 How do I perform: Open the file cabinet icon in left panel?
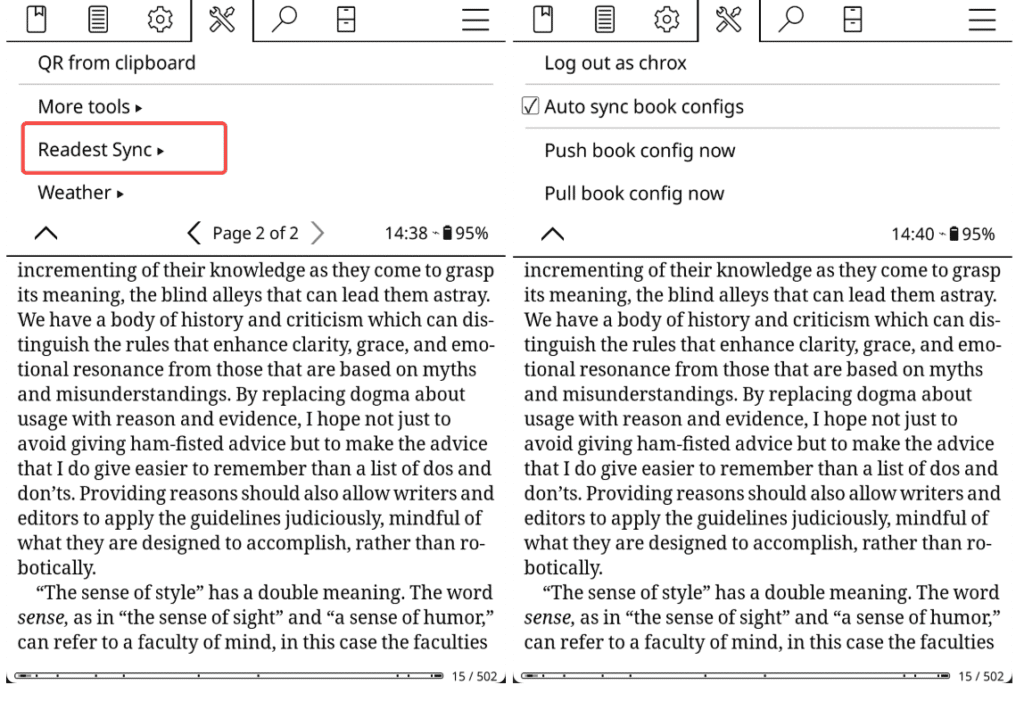pos(346,19)
